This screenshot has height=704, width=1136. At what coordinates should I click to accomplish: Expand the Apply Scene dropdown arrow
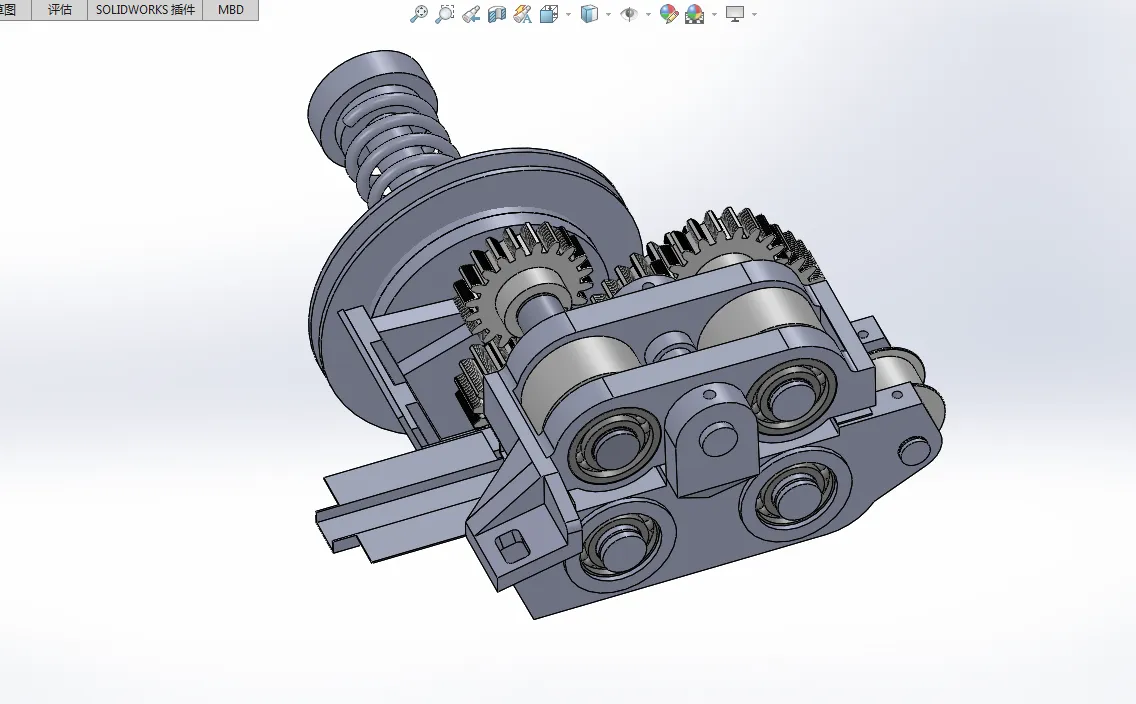pos(714,14)
